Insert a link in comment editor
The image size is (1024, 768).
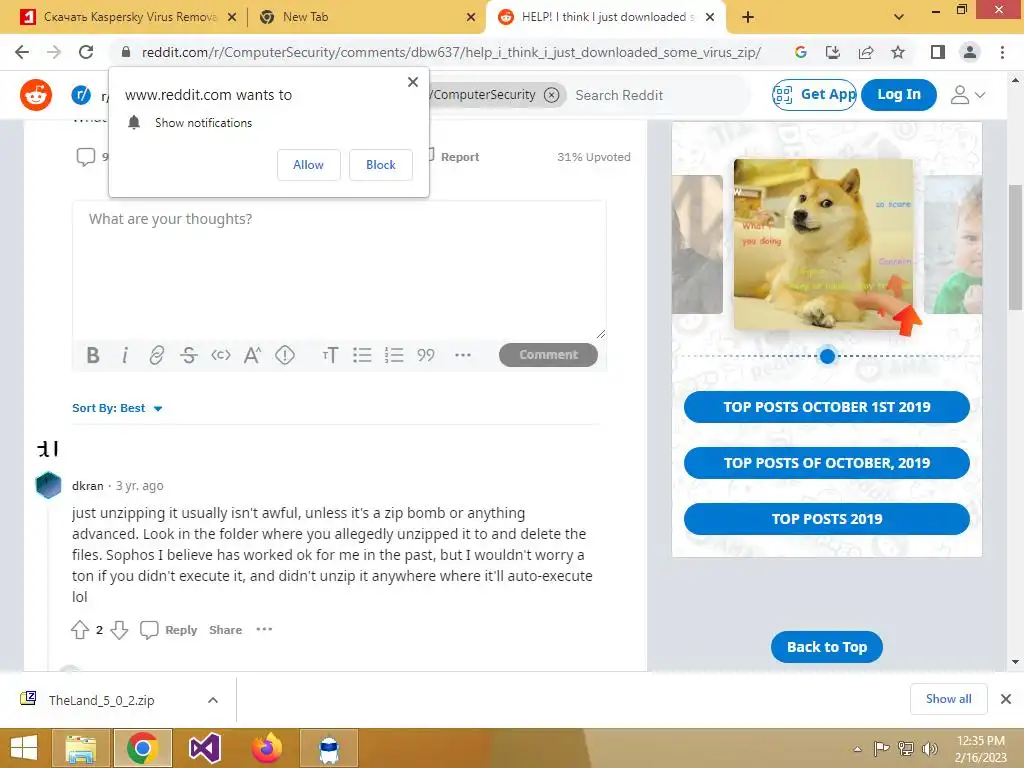157,355
